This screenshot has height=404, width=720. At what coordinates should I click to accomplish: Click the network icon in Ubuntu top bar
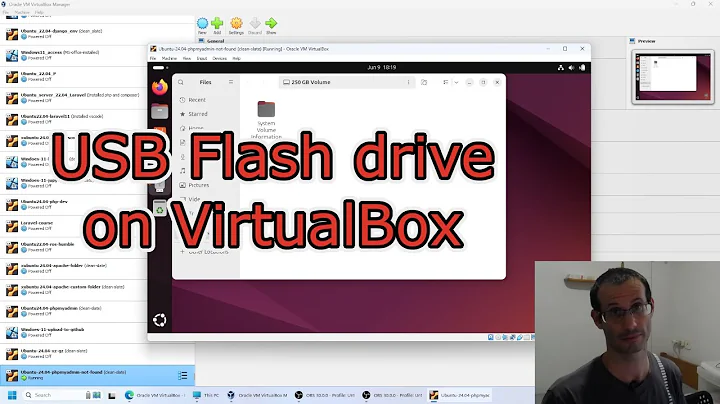[x=561, y=67]
